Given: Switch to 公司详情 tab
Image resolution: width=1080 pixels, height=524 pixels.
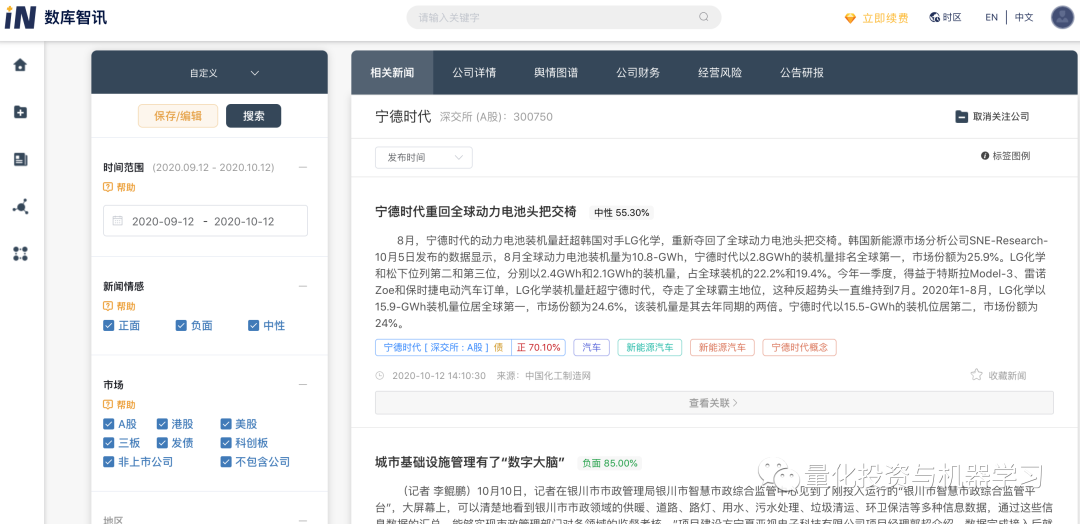Looking at the screenshot, I should (474, 72).
